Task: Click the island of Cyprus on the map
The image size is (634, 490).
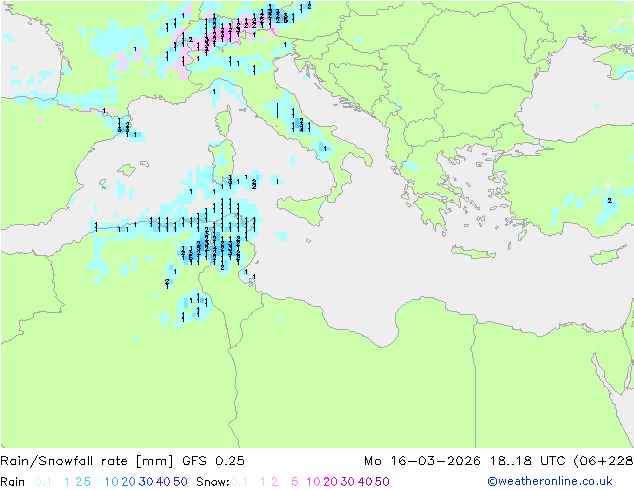Action: (x=607, y=256)
